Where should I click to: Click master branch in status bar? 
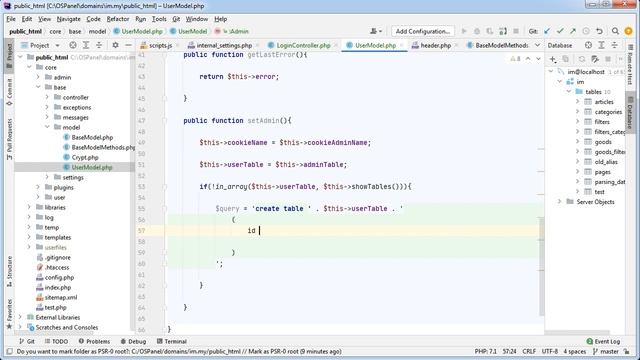[x=606, y=351]
